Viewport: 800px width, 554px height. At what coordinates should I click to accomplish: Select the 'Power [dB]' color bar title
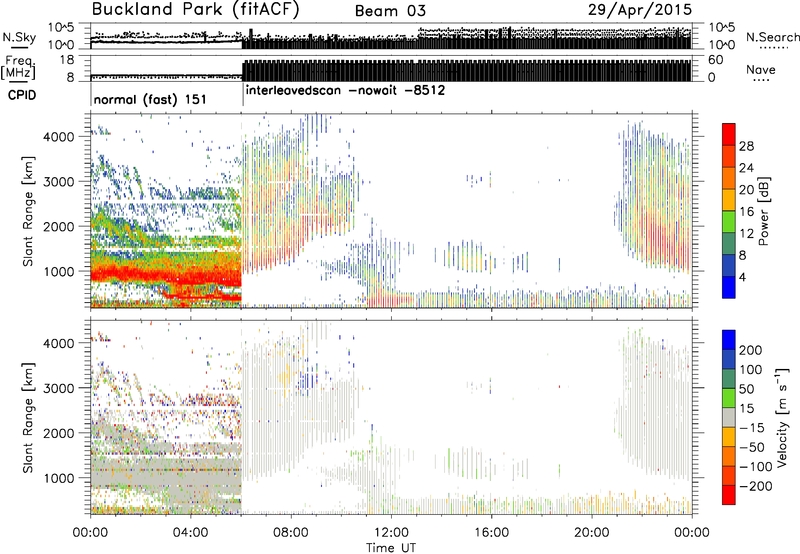pos(764,211)
